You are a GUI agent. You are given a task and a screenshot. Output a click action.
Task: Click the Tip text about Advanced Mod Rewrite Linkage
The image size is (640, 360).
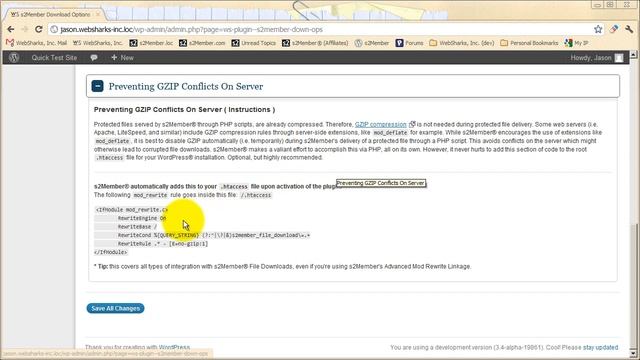click(282, 267)
